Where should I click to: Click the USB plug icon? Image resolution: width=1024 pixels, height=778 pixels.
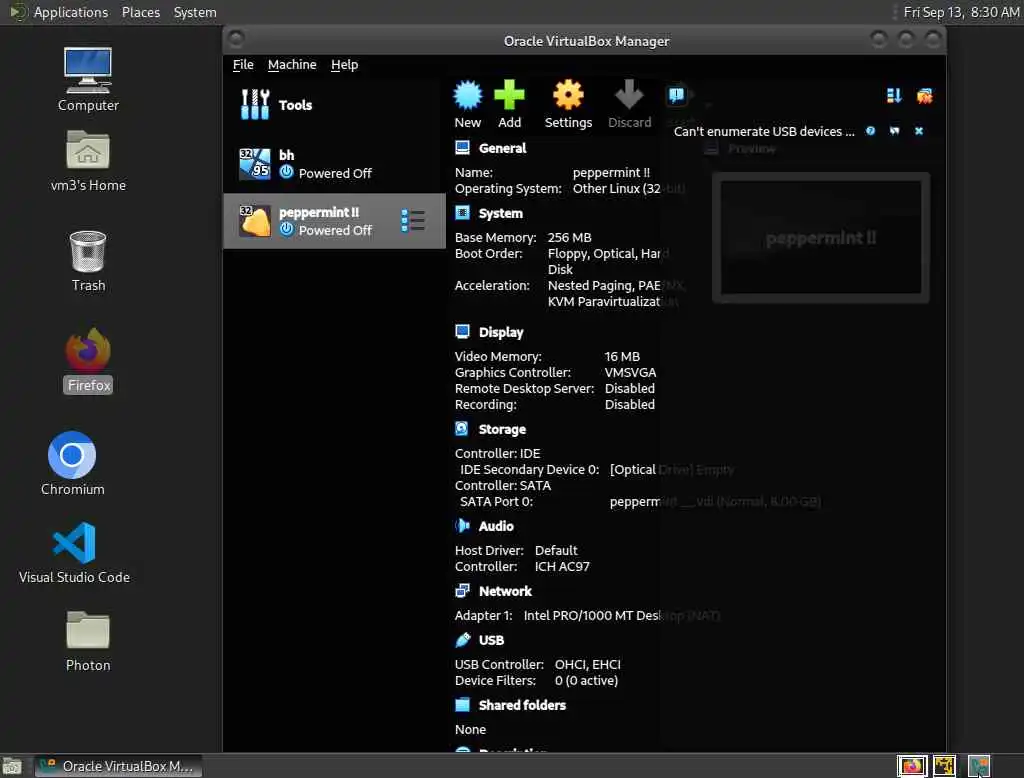[x=462, y=640]
